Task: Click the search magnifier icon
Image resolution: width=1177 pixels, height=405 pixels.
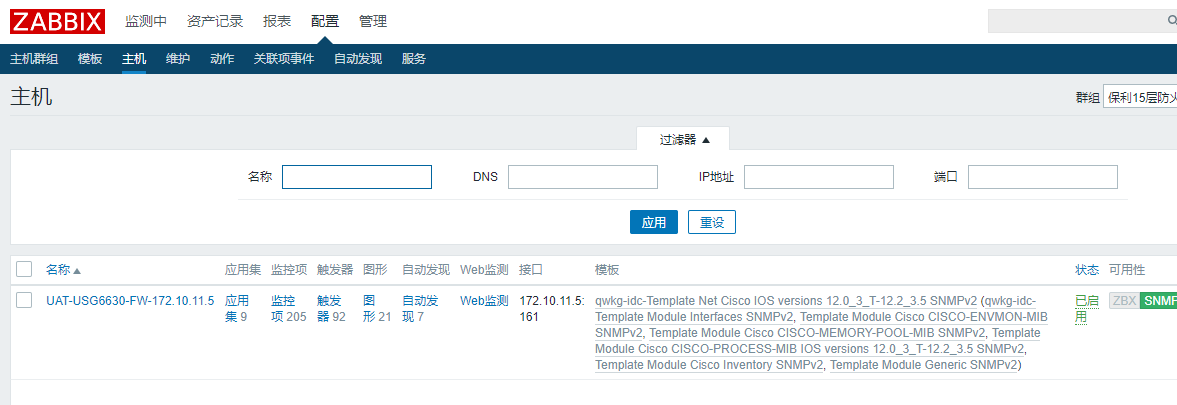Action: (1172, 22)
